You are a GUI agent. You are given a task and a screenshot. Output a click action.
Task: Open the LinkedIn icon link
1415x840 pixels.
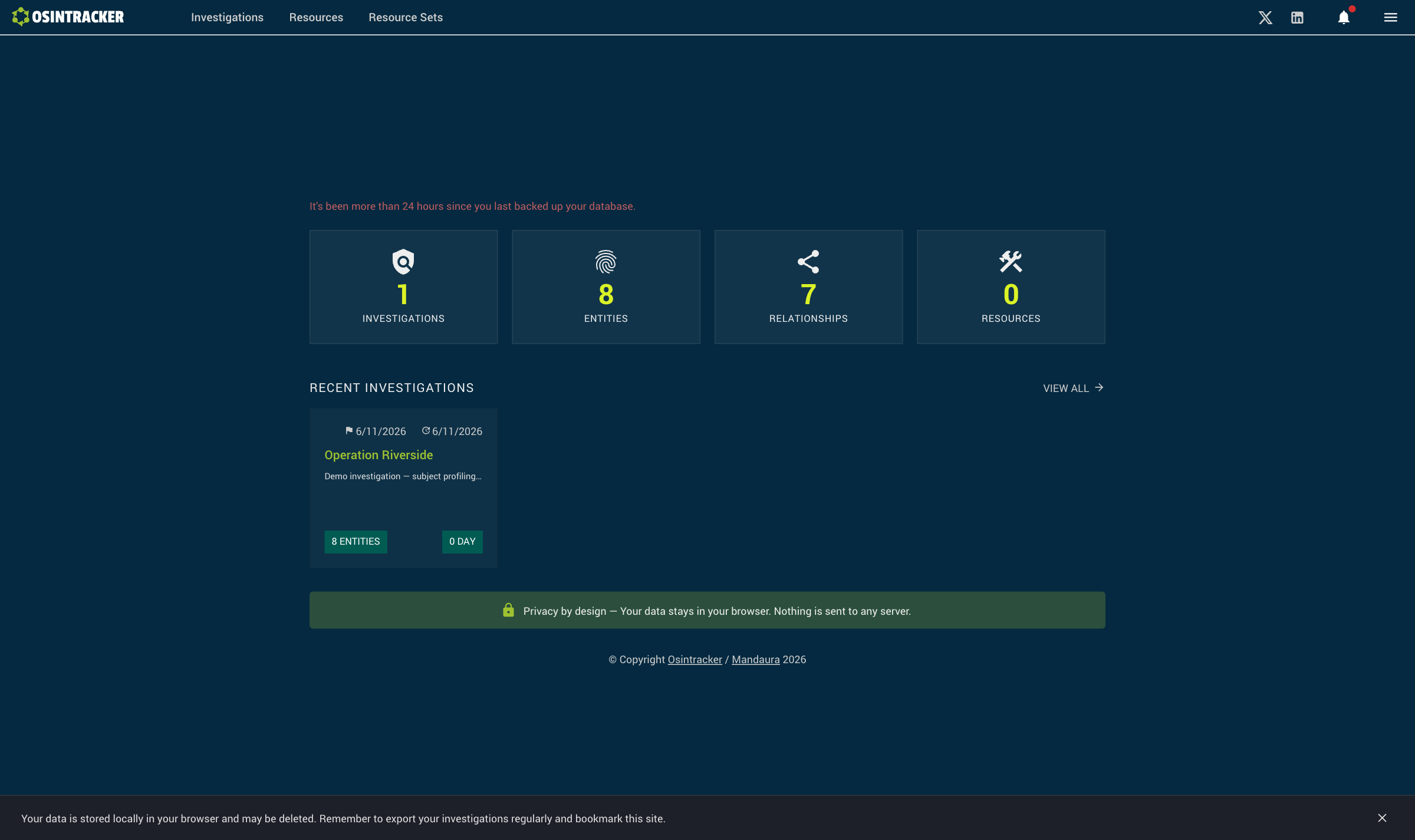[x=1297, y=18]
